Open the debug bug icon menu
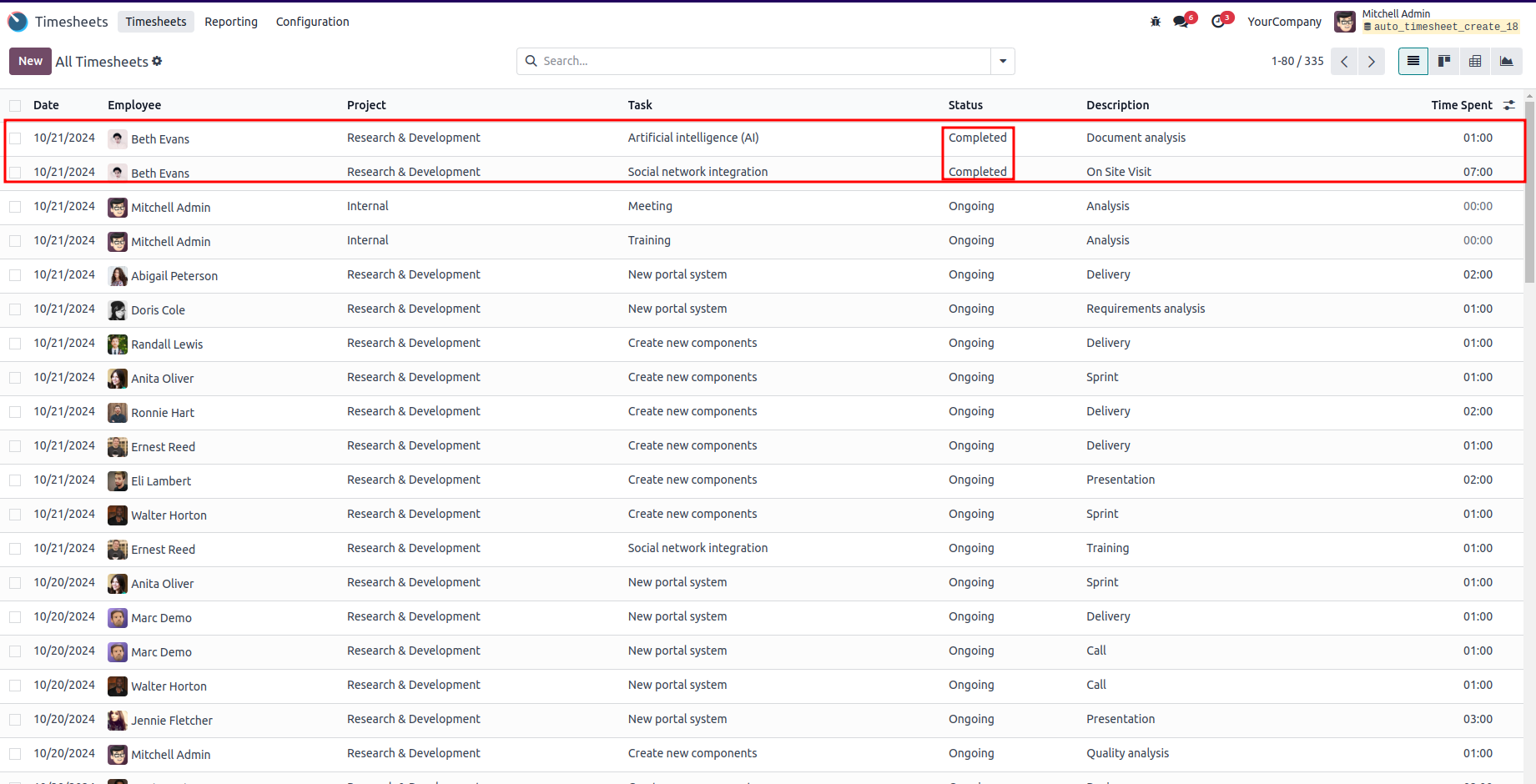The height and width of the screenshot is (784, 1536). point(1156,22)
